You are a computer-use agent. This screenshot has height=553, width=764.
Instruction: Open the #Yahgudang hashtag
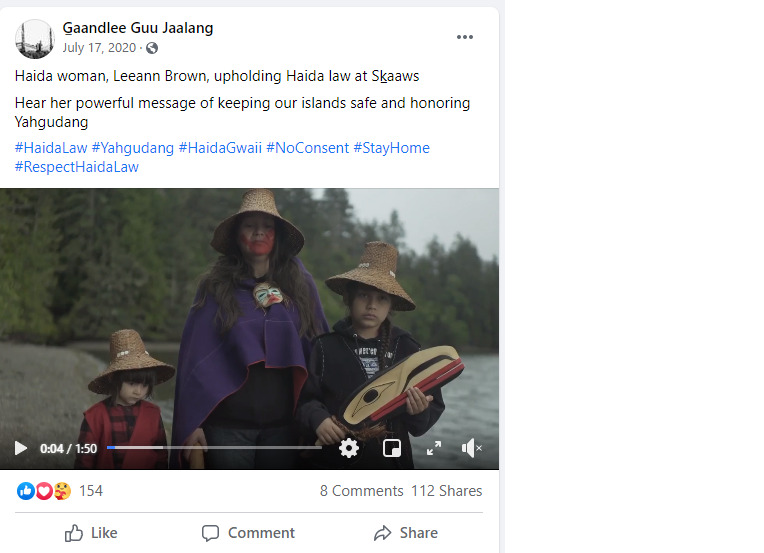tap(132, 148)
